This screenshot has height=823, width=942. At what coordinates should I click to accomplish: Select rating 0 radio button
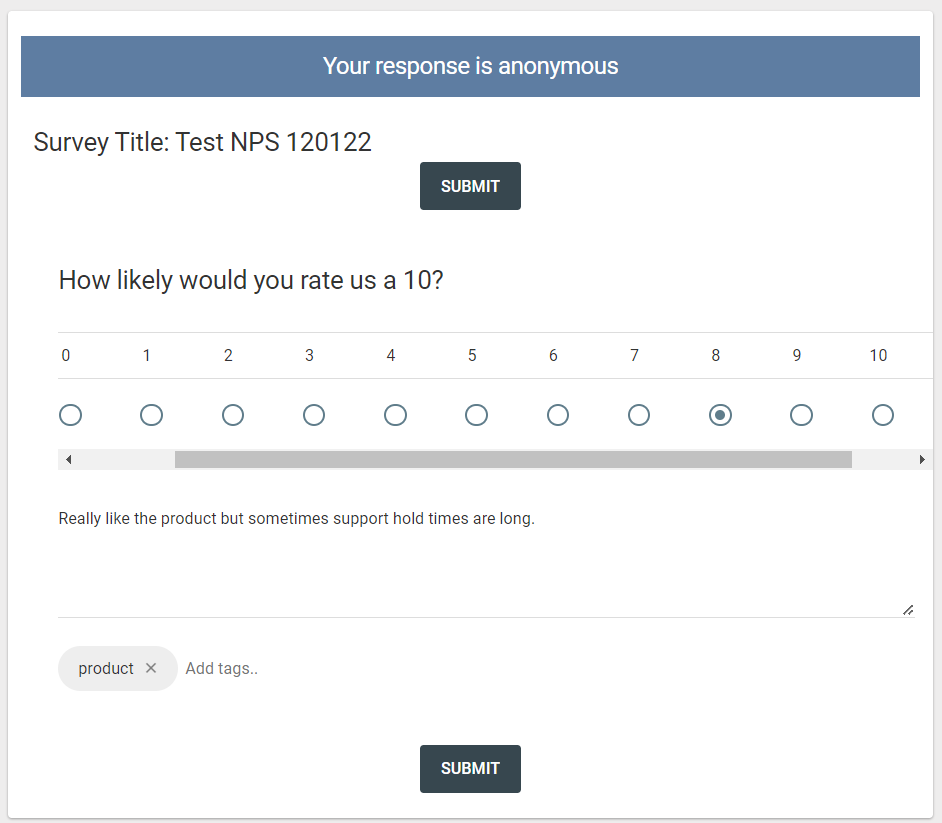[70, 415]
